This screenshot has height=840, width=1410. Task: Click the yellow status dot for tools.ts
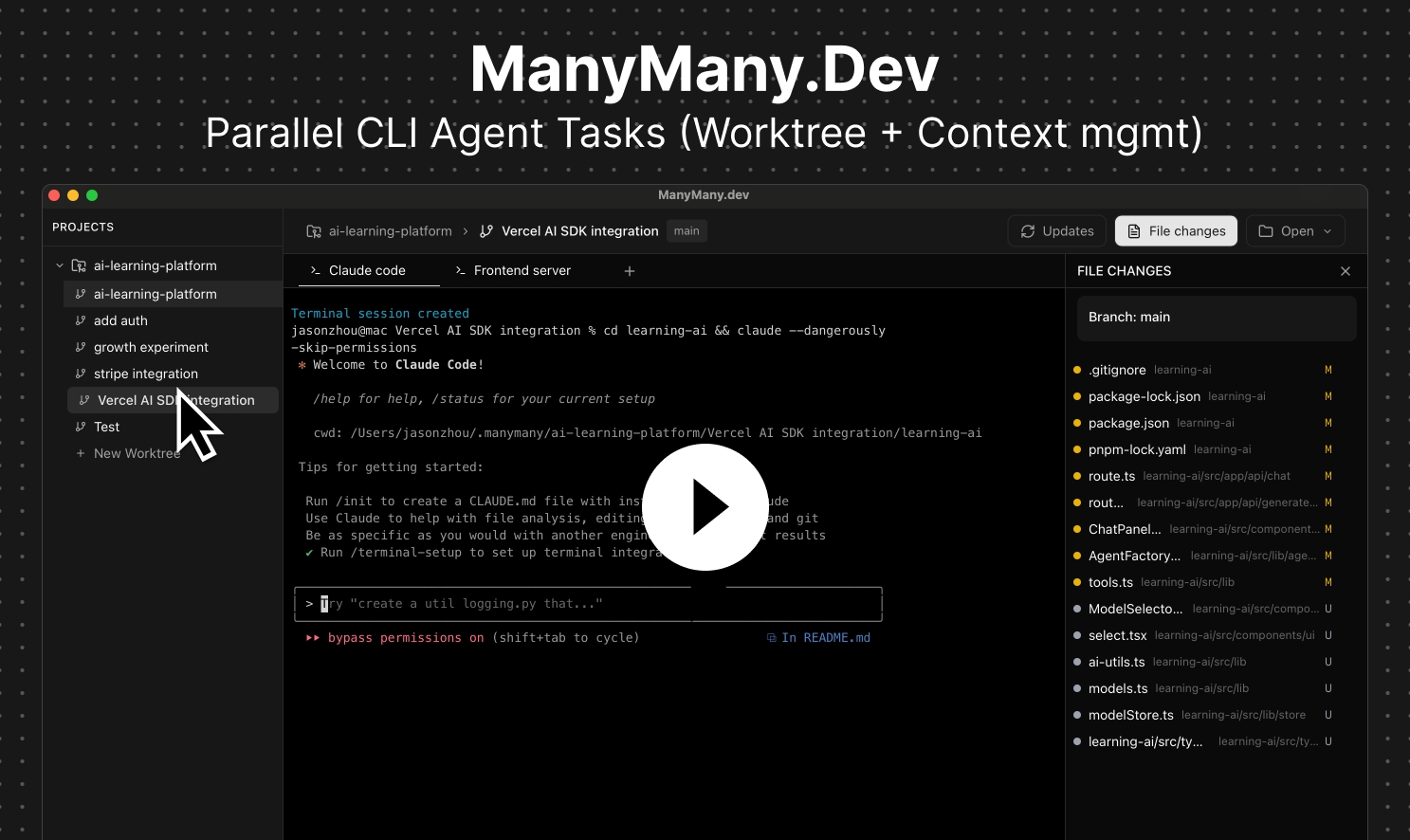pos(1077,582)
